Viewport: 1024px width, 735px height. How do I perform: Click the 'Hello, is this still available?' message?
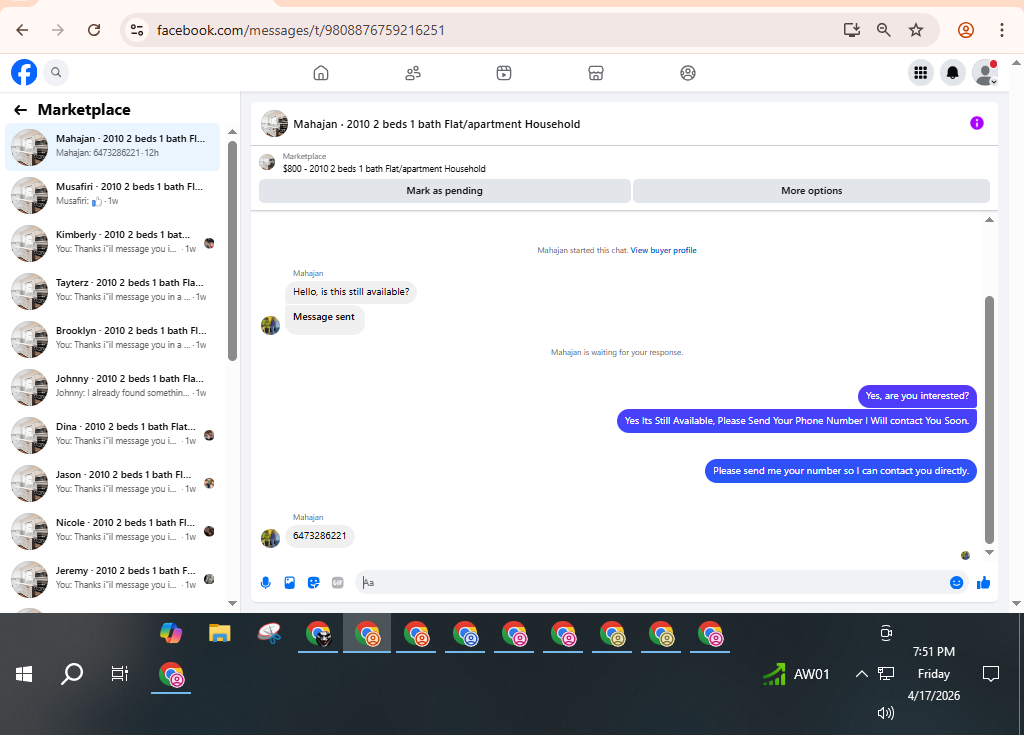pyautogui.click(x=351, y=292)
